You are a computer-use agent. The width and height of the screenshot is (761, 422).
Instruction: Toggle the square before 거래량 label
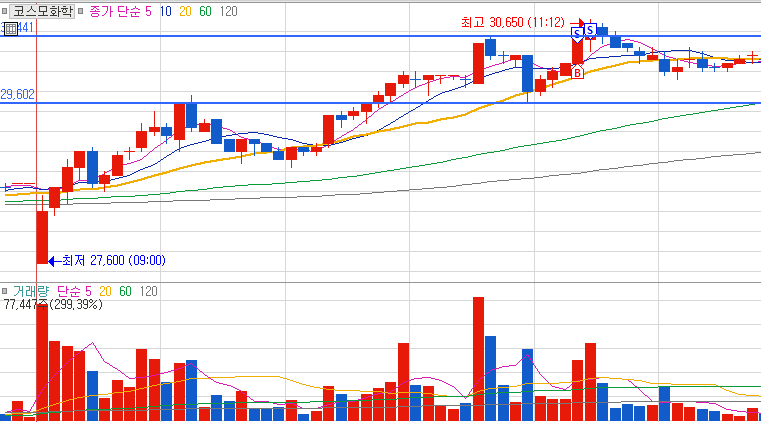coord(4,291)
